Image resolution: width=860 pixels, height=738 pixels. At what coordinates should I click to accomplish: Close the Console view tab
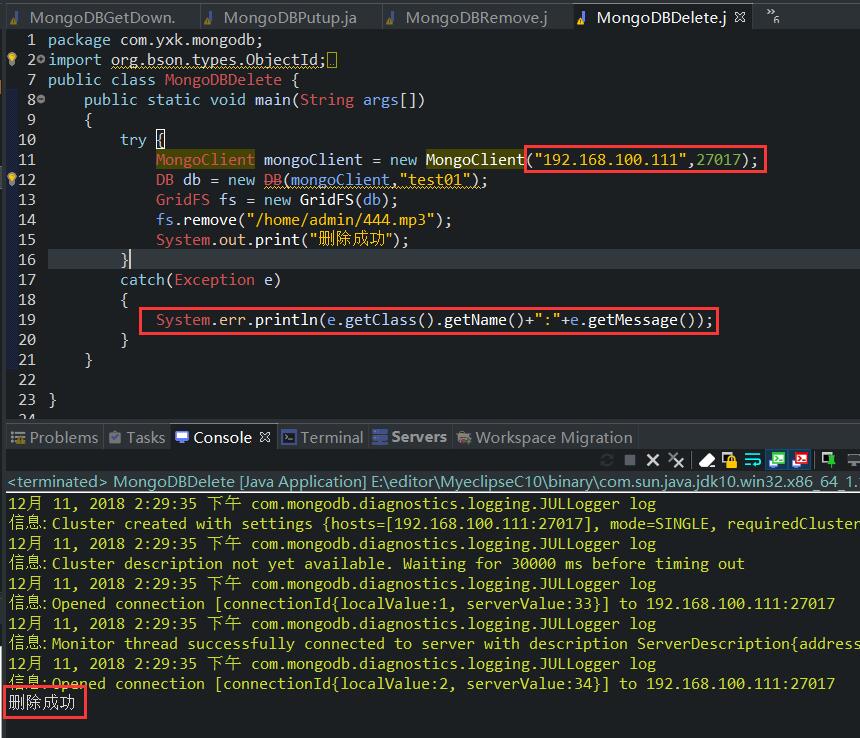pos(265,437)
